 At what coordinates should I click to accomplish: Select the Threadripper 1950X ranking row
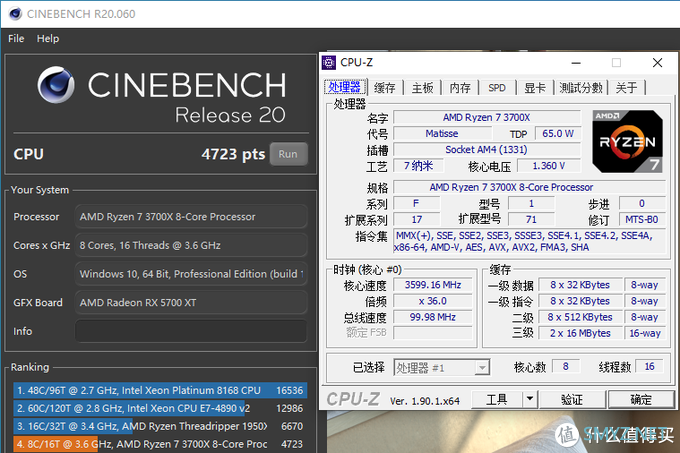coord(160,426)
